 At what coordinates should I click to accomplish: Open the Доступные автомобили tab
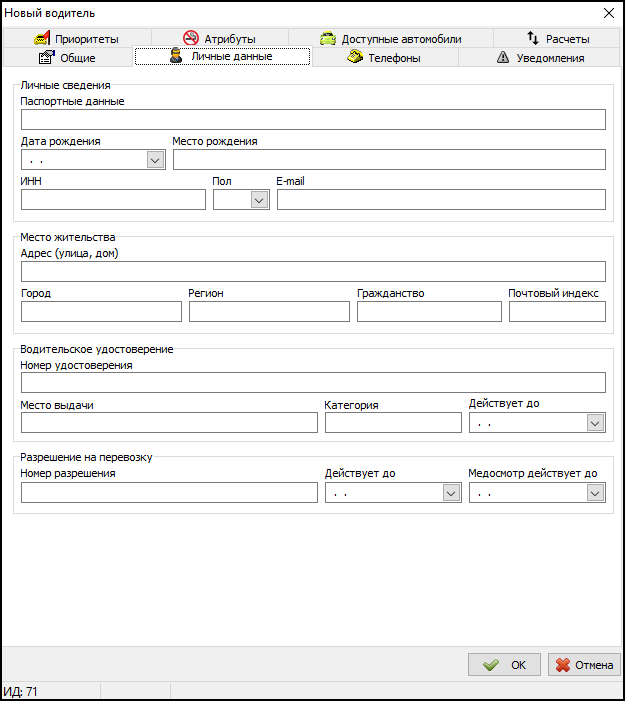click(391, 39)
